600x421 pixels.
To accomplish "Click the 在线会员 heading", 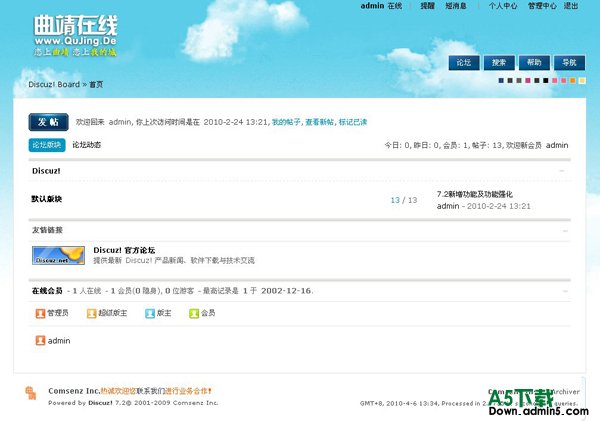I will pyautogui.click(x=47, y=291).
